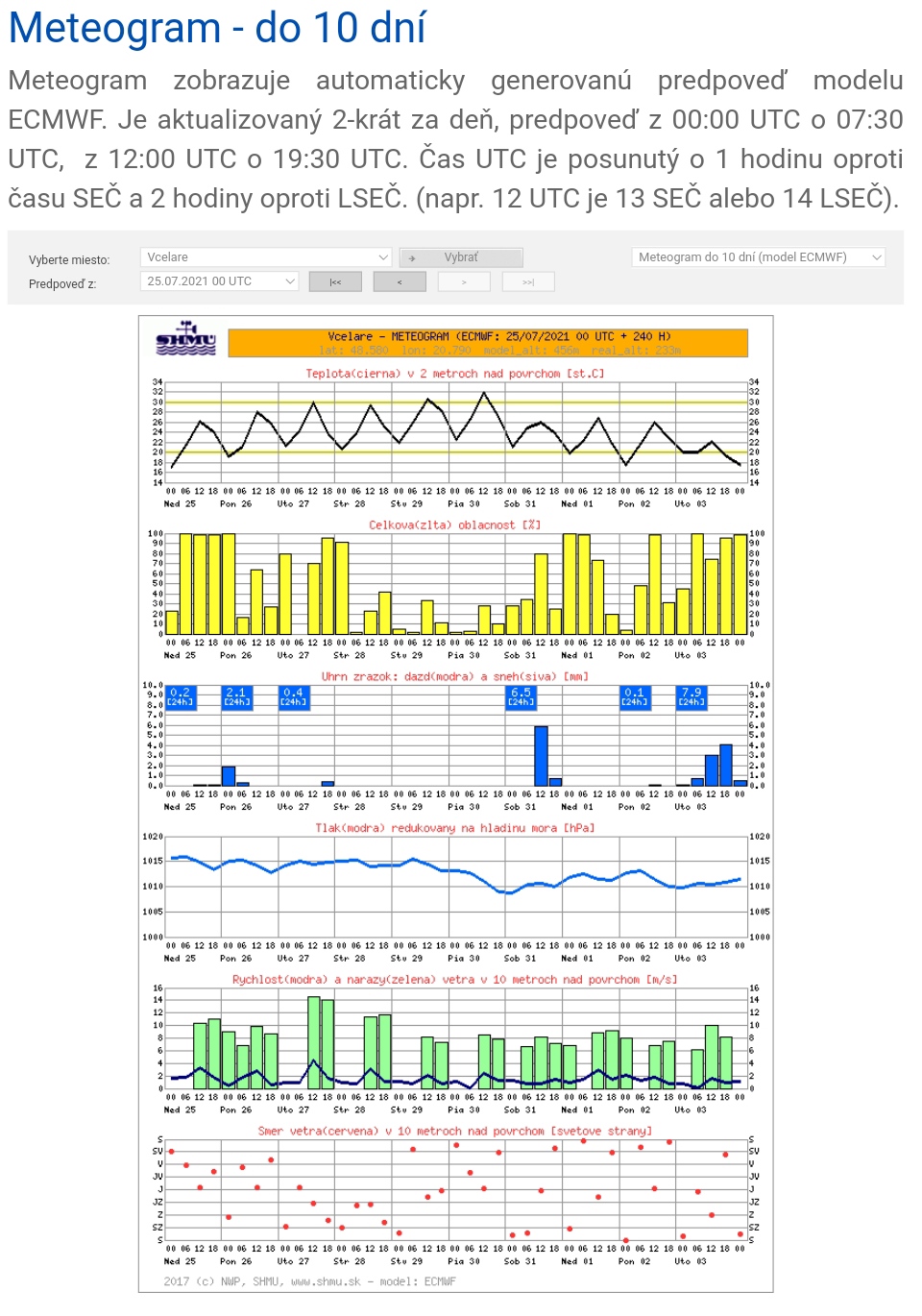Jump to the latest forecast run

(528, 281)
